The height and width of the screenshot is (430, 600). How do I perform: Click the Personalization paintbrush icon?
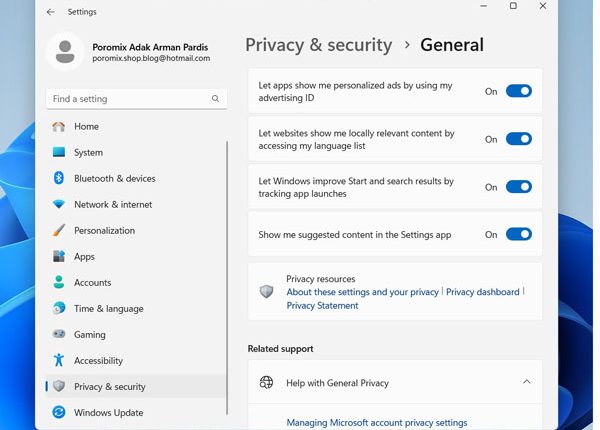(x=59, y=230)
